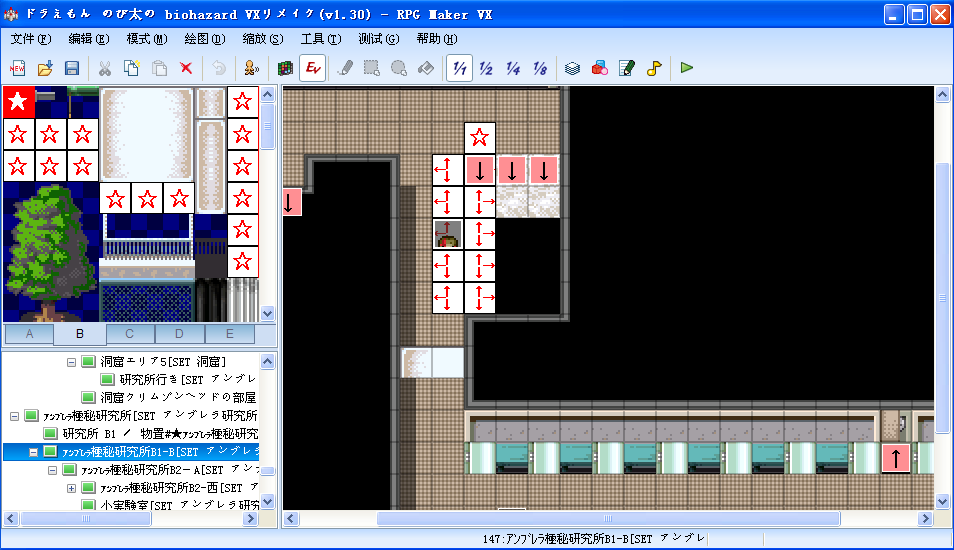The width and height of the screenshot is (954, 550).
Task: Select map 小実験室 in tree
Action: click(179, 506)
